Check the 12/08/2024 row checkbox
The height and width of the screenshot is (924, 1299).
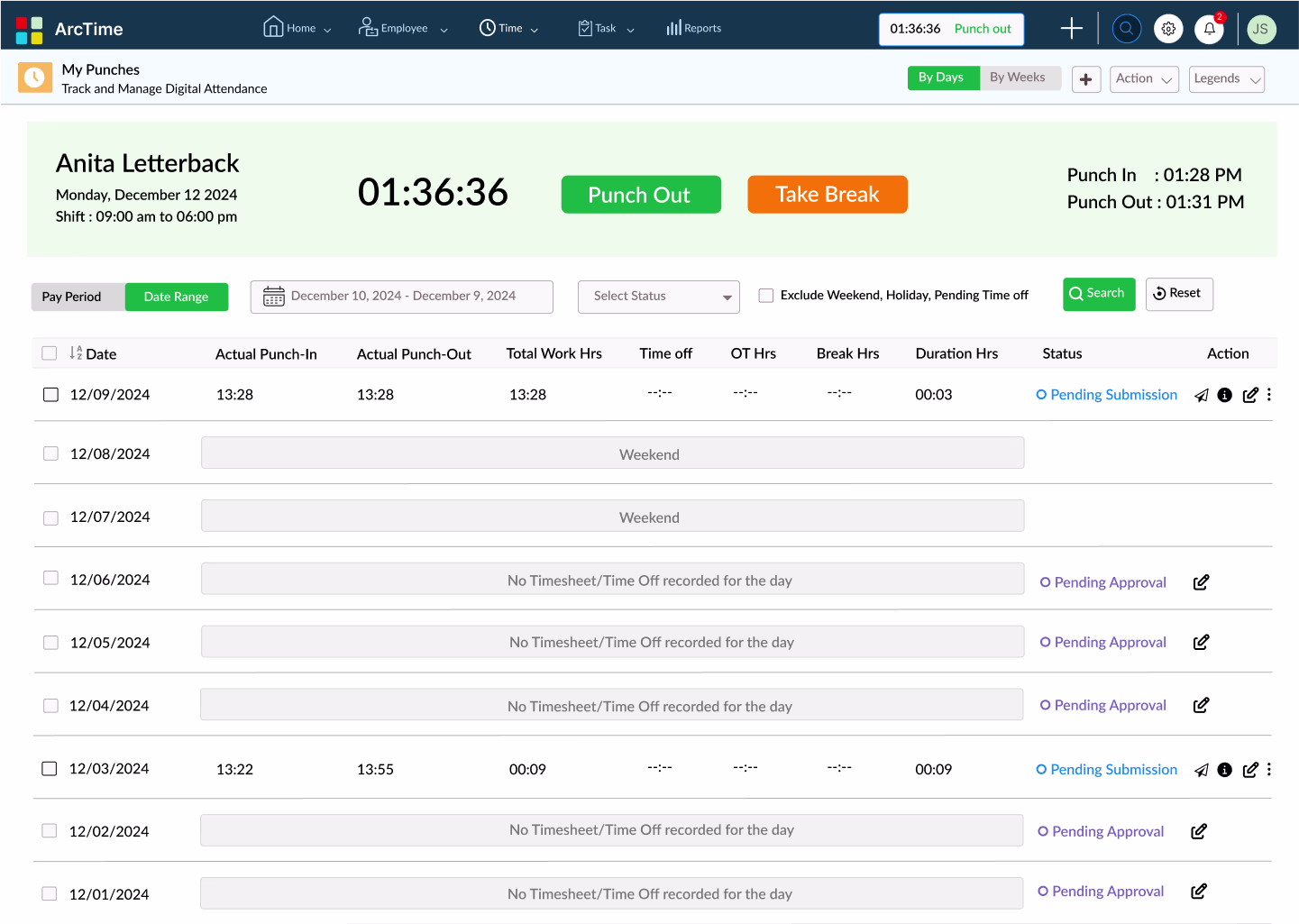coord(50,453)
